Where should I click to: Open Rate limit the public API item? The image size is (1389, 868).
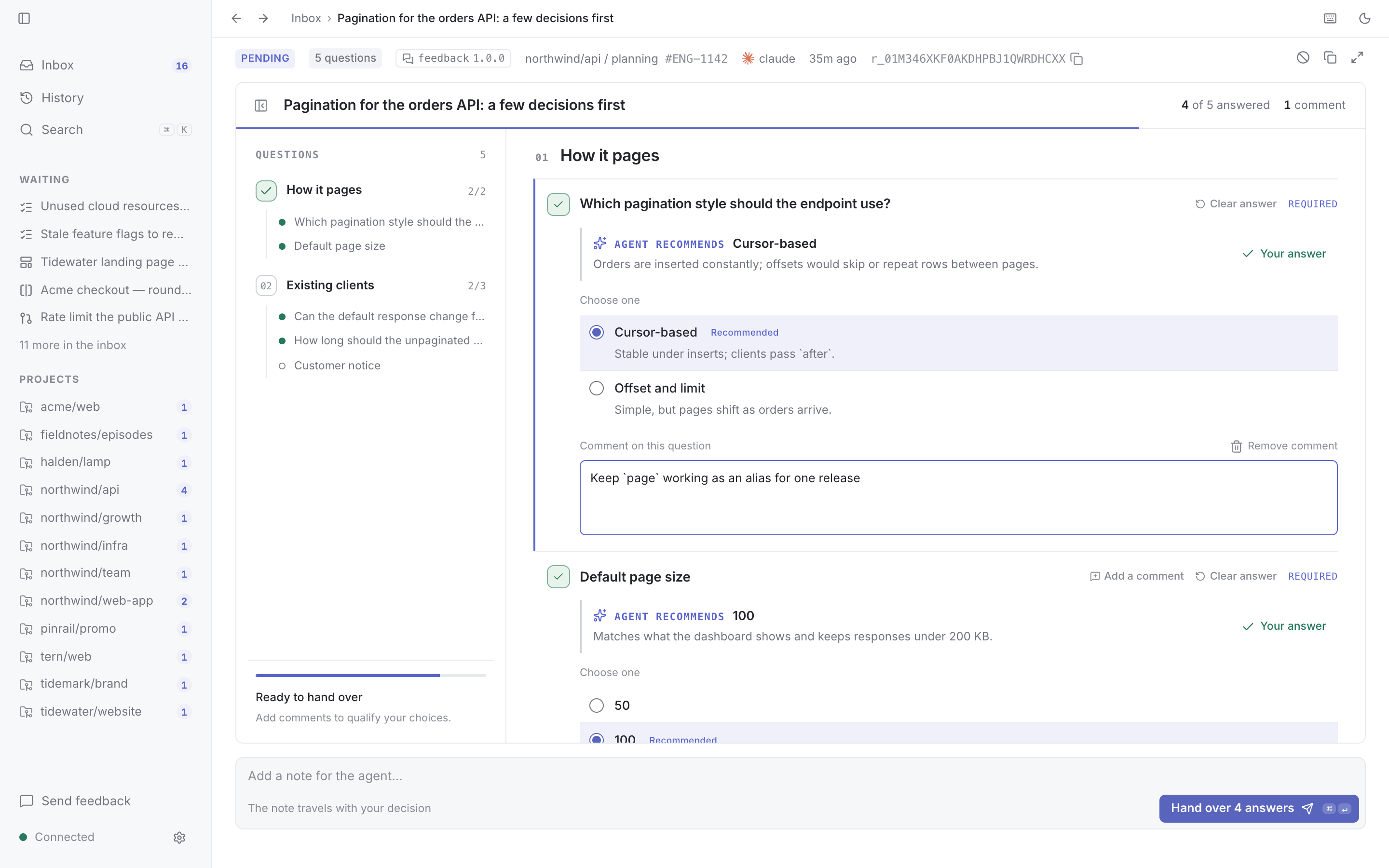[106, 317]
